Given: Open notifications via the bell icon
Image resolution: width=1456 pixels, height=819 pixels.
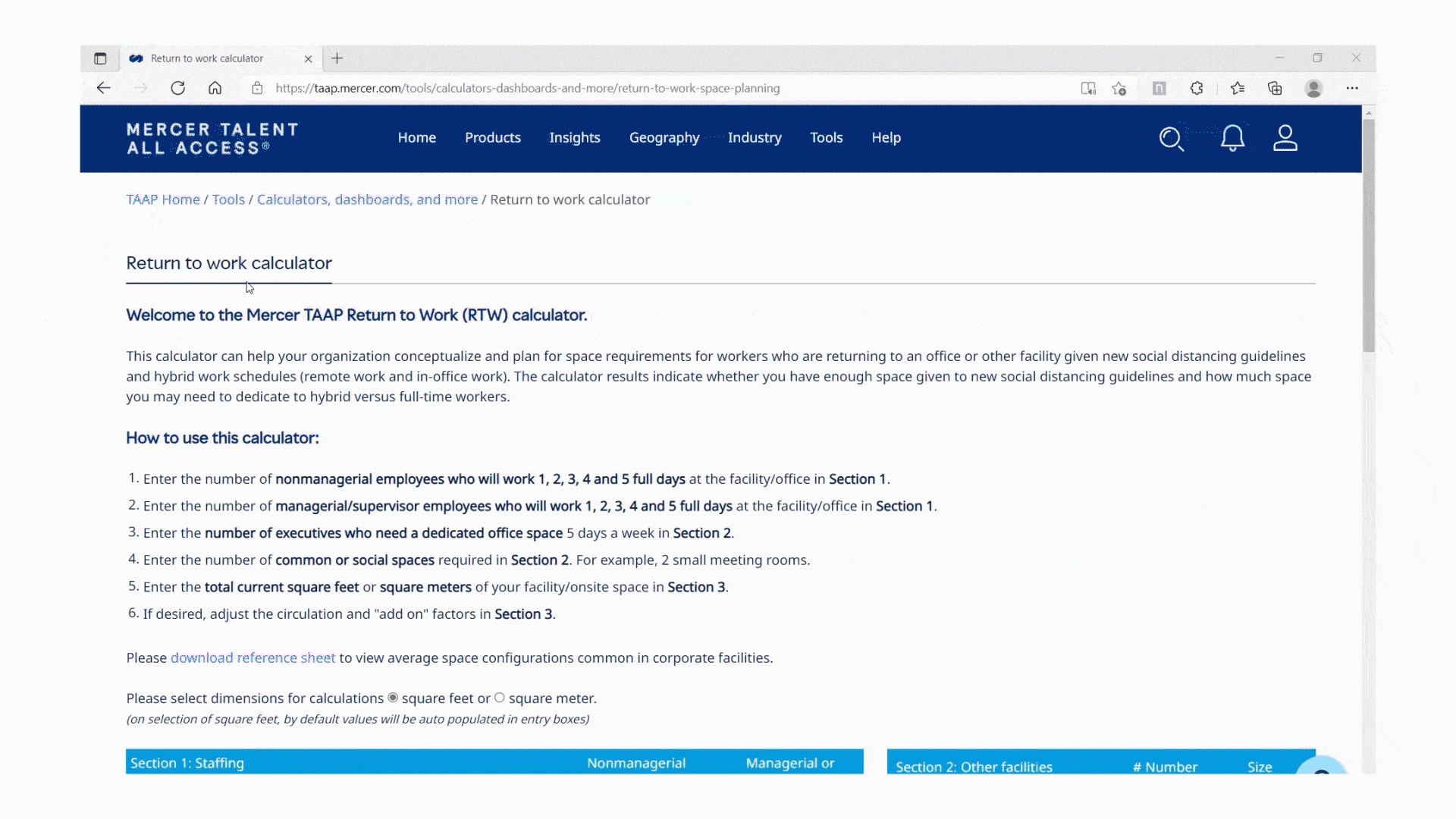Looking at the screenshot, I should pos(1232,139).
